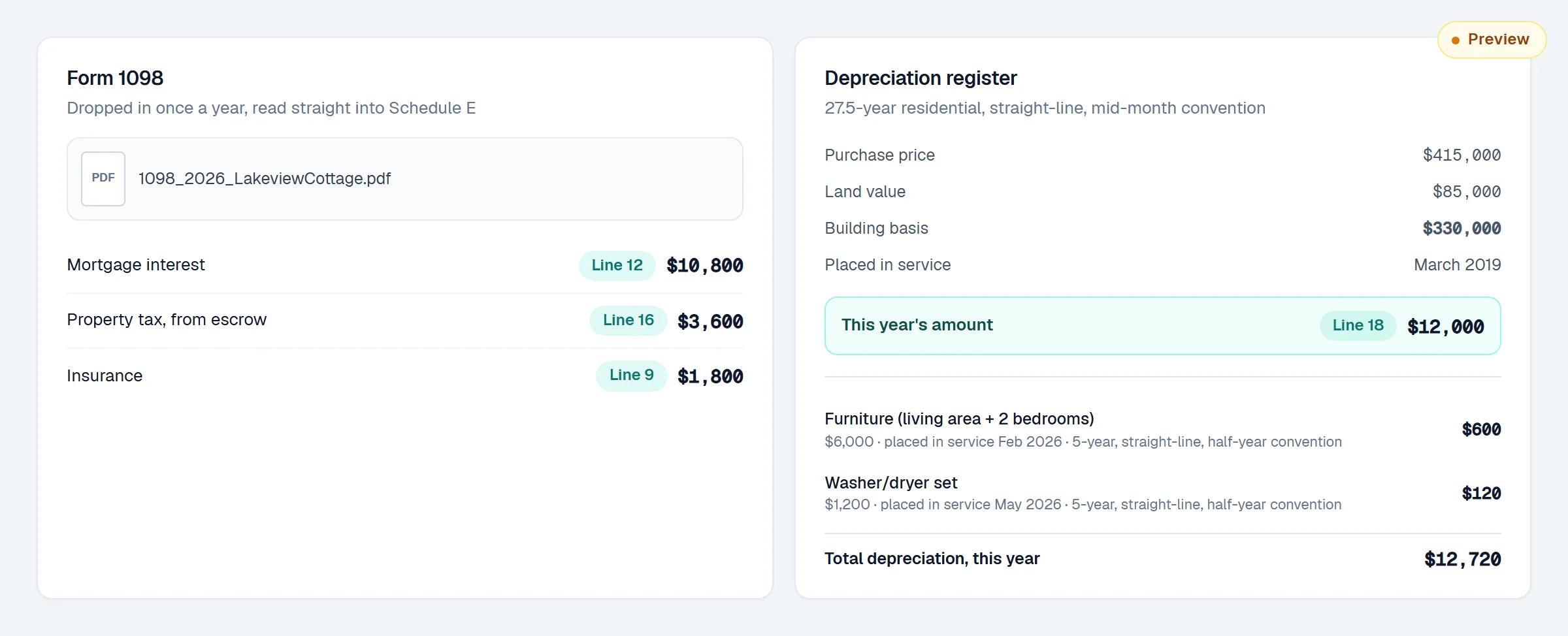Click the Depreciation register heading

pyautogui.click(x=921, y=78)
